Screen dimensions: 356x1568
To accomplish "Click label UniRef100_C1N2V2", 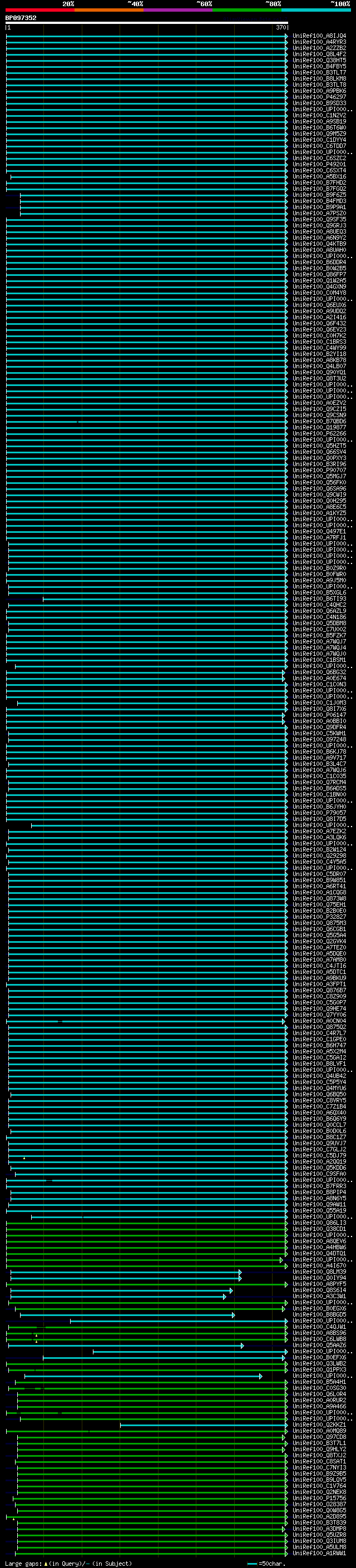I will (x=319, y=115).
